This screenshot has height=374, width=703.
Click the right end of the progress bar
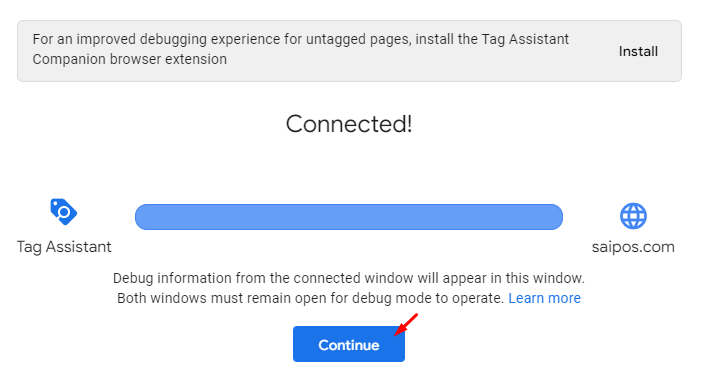point(554,217)
